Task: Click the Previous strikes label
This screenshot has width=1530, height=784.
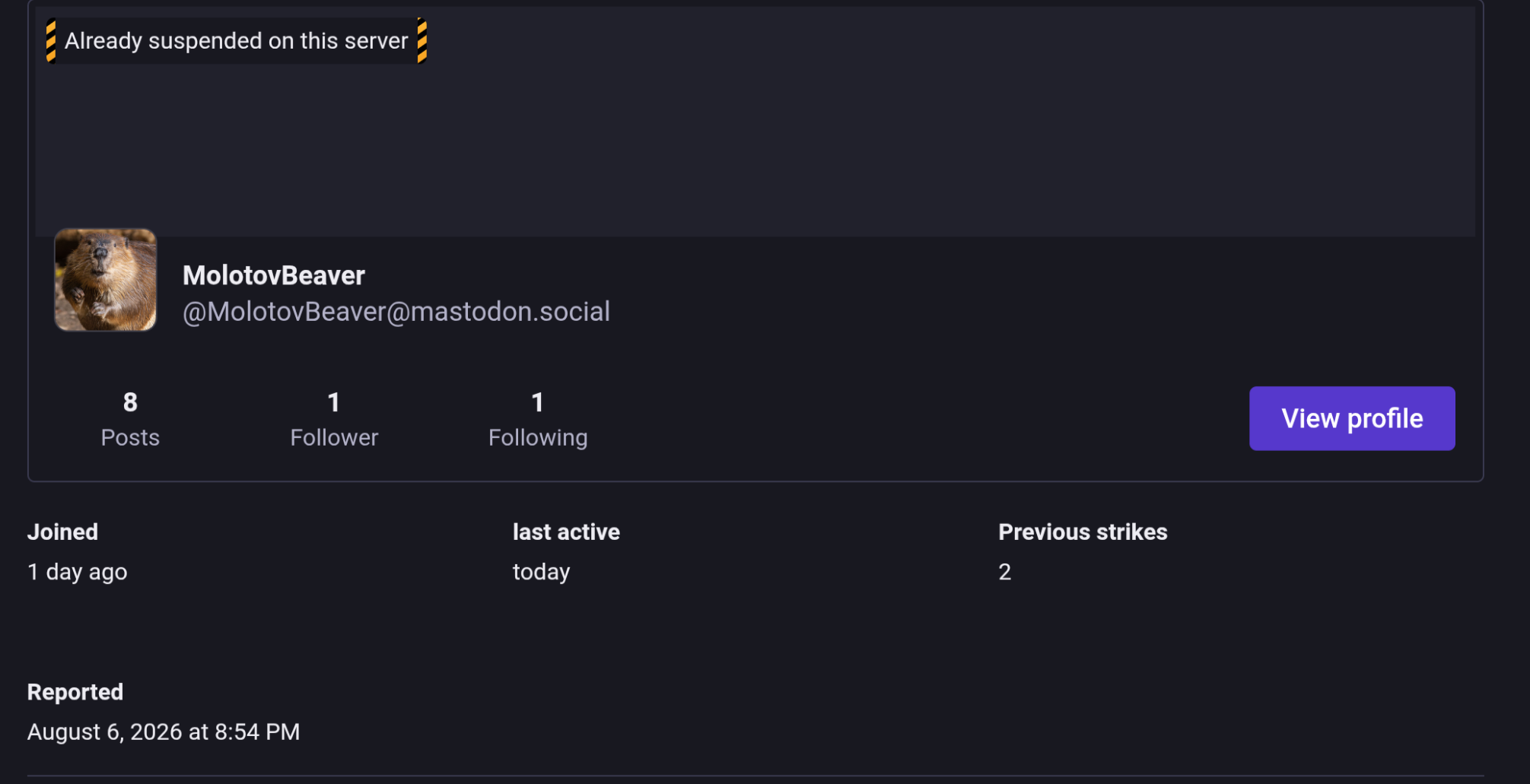Action: (x=1083, y=532)
